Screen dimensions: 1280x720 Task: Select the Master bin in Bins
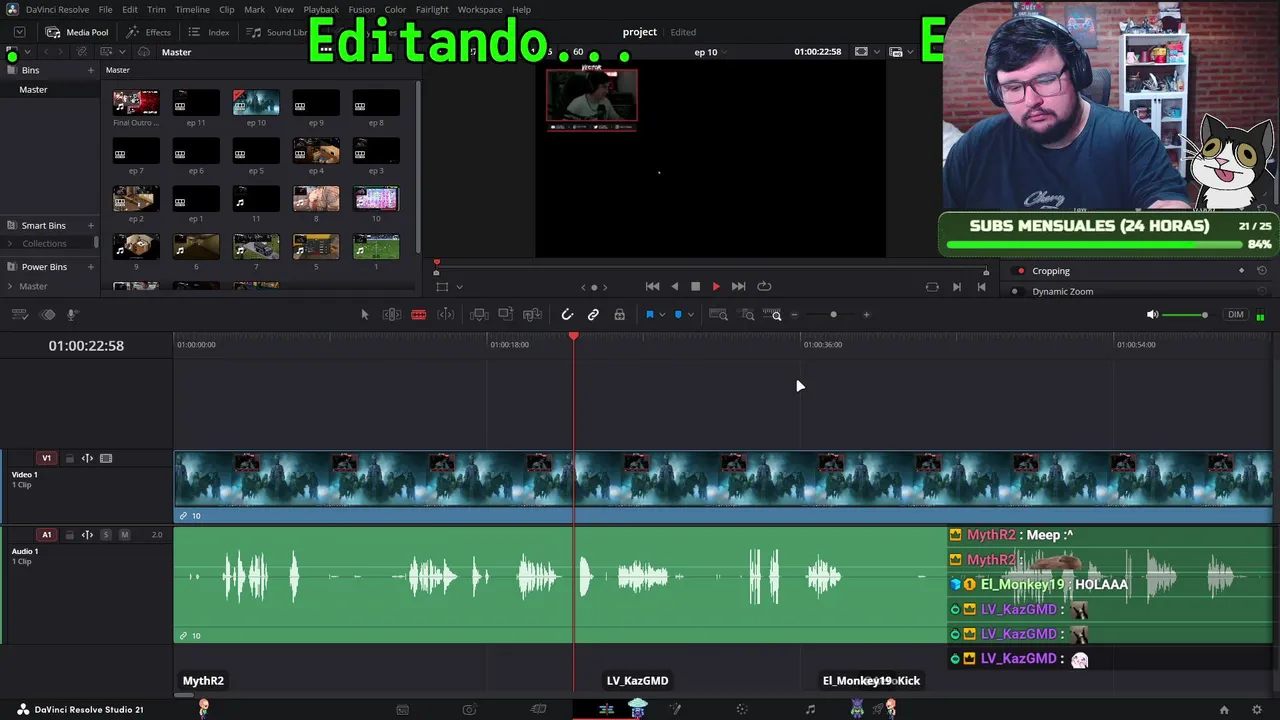[x=33, y=90]
